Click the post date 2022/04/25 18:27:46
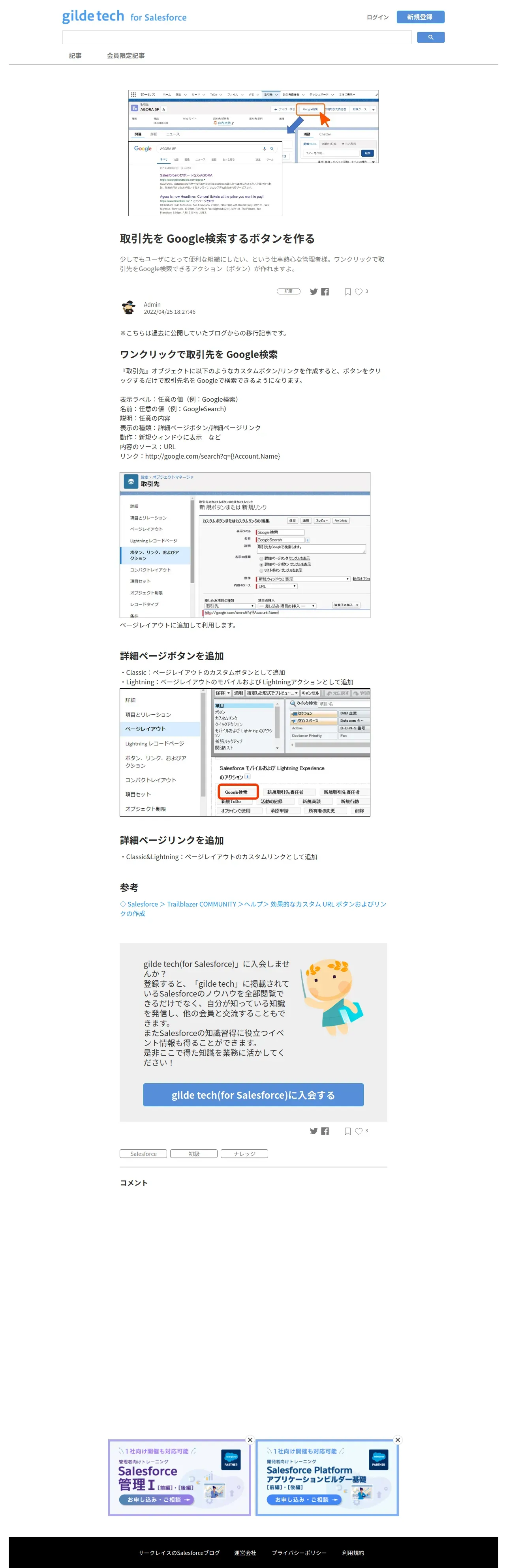Viewport: 507px width, 1568px height. pyautogui.click(x=169, y=312)
